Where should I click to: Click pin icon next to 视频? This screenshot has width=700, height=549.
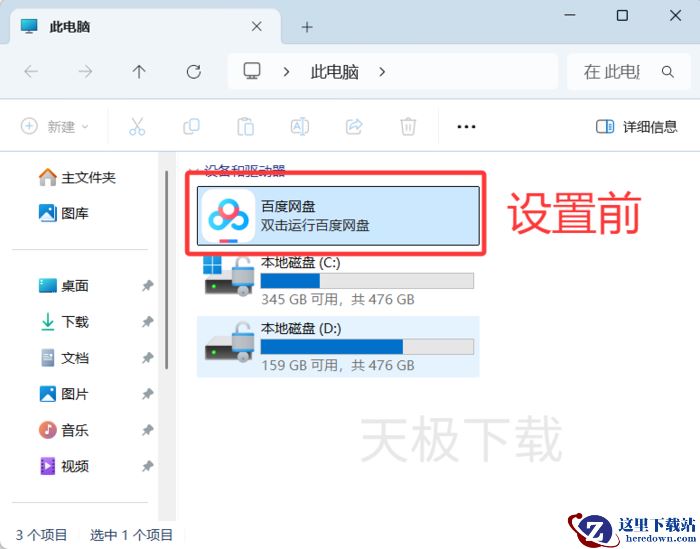point(147,466)
